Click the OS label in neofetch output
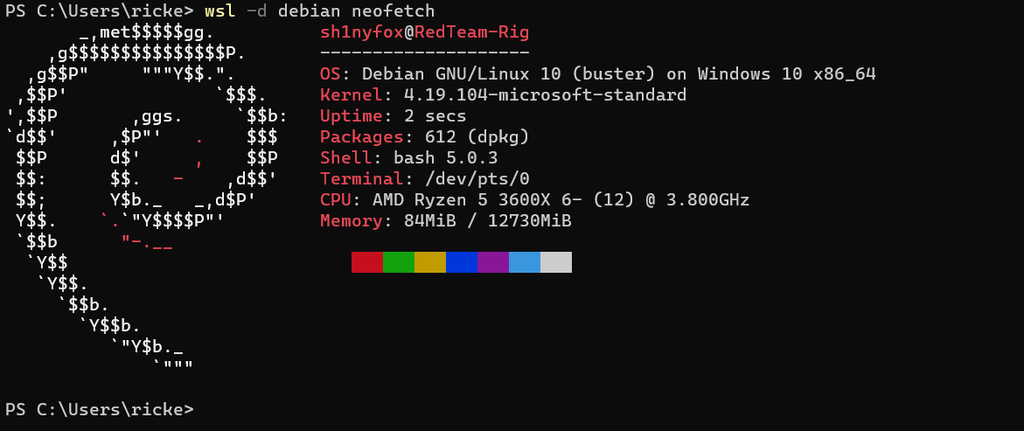The image size is (1024, 431). coord(330,74)
